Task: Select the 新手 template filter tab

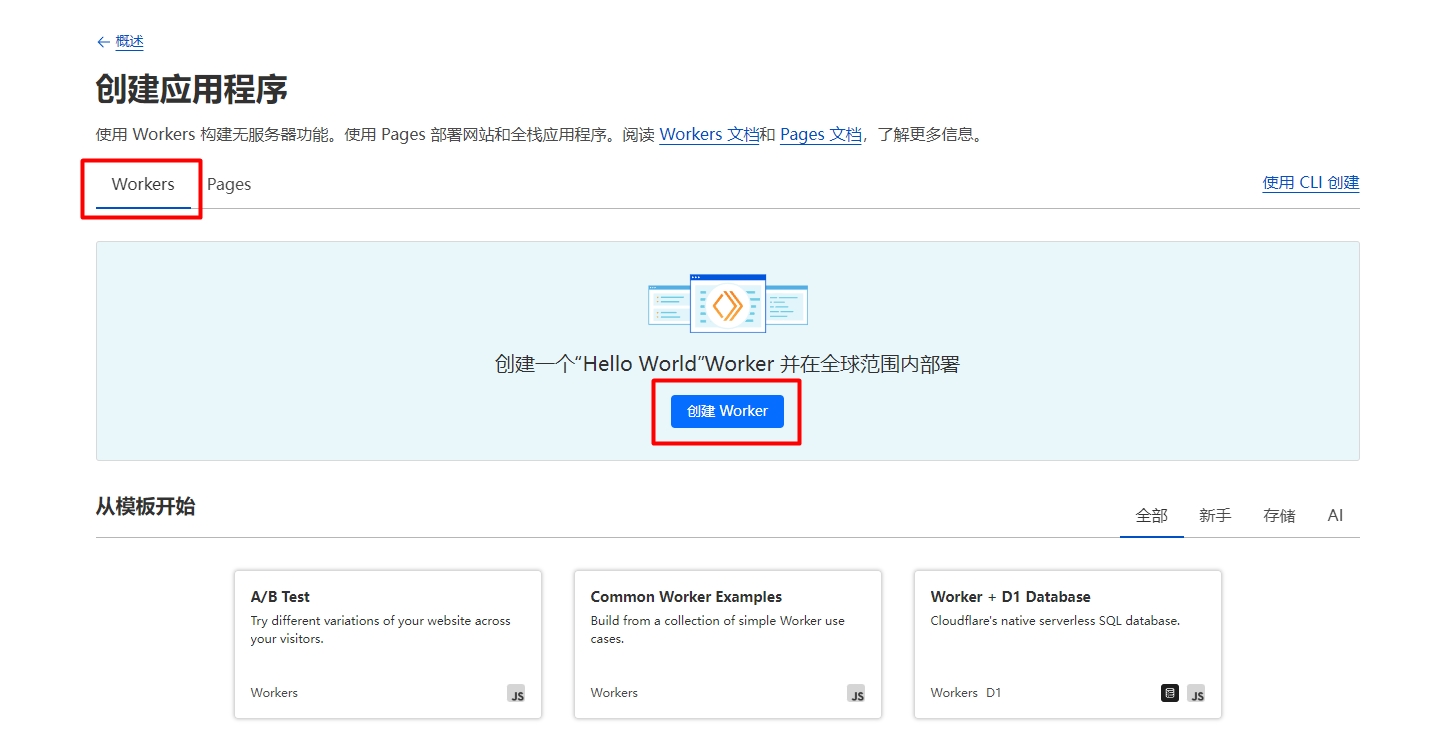Action: point(1215,516)
